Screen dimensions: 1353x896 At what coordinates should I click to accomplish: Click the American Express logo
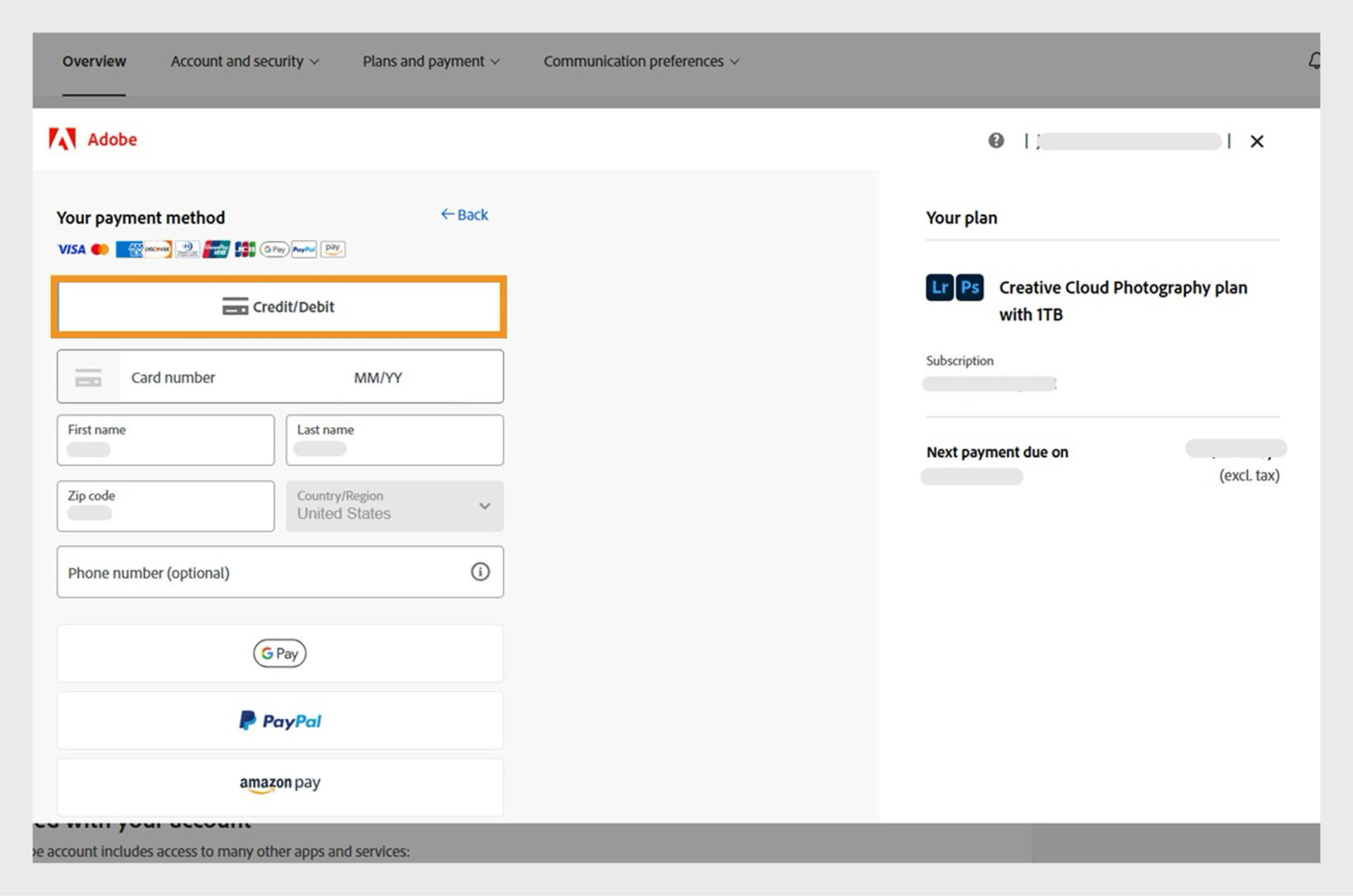coord(129,249)
